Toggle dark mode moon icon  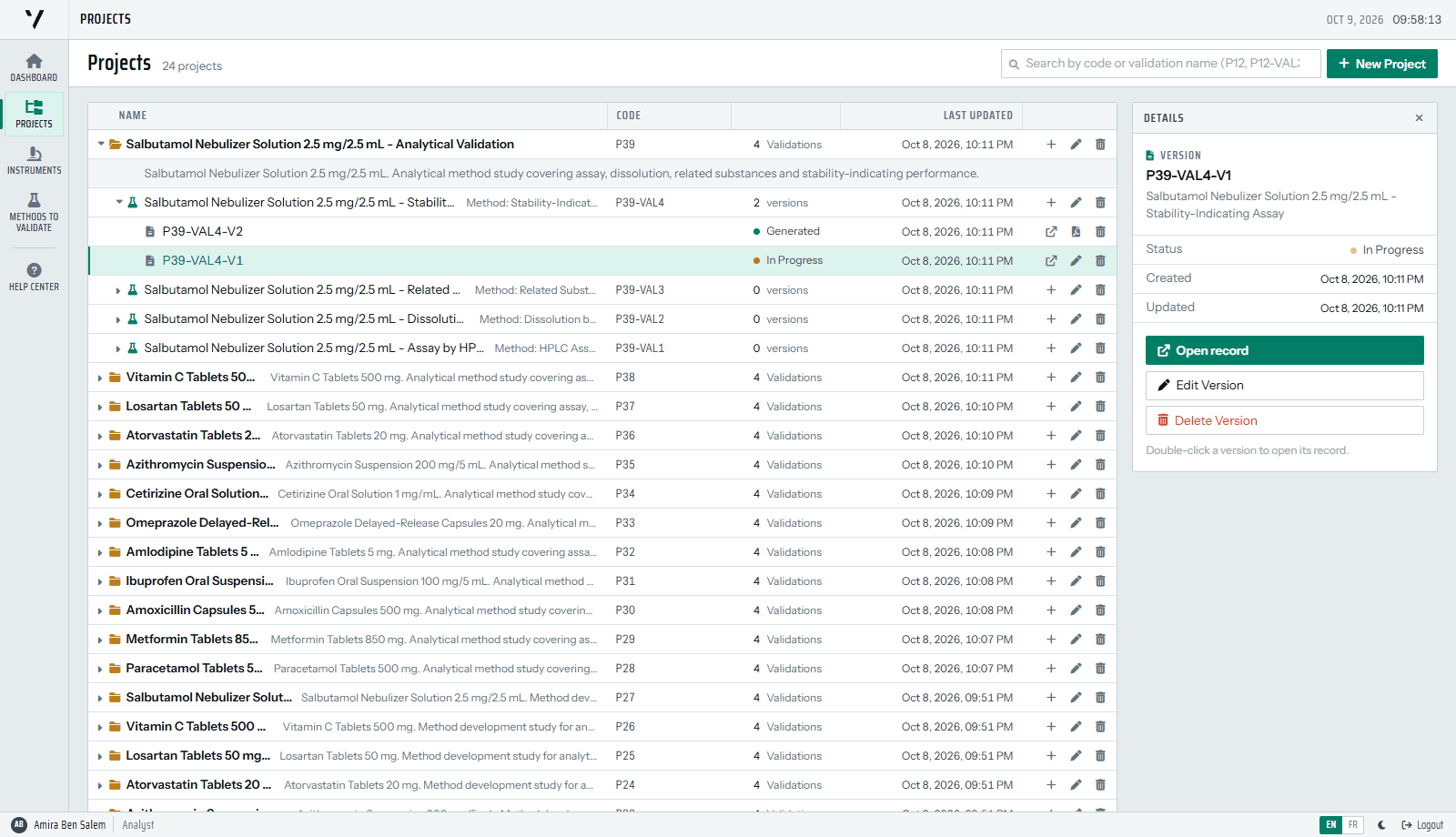[x=1381, y=825]
